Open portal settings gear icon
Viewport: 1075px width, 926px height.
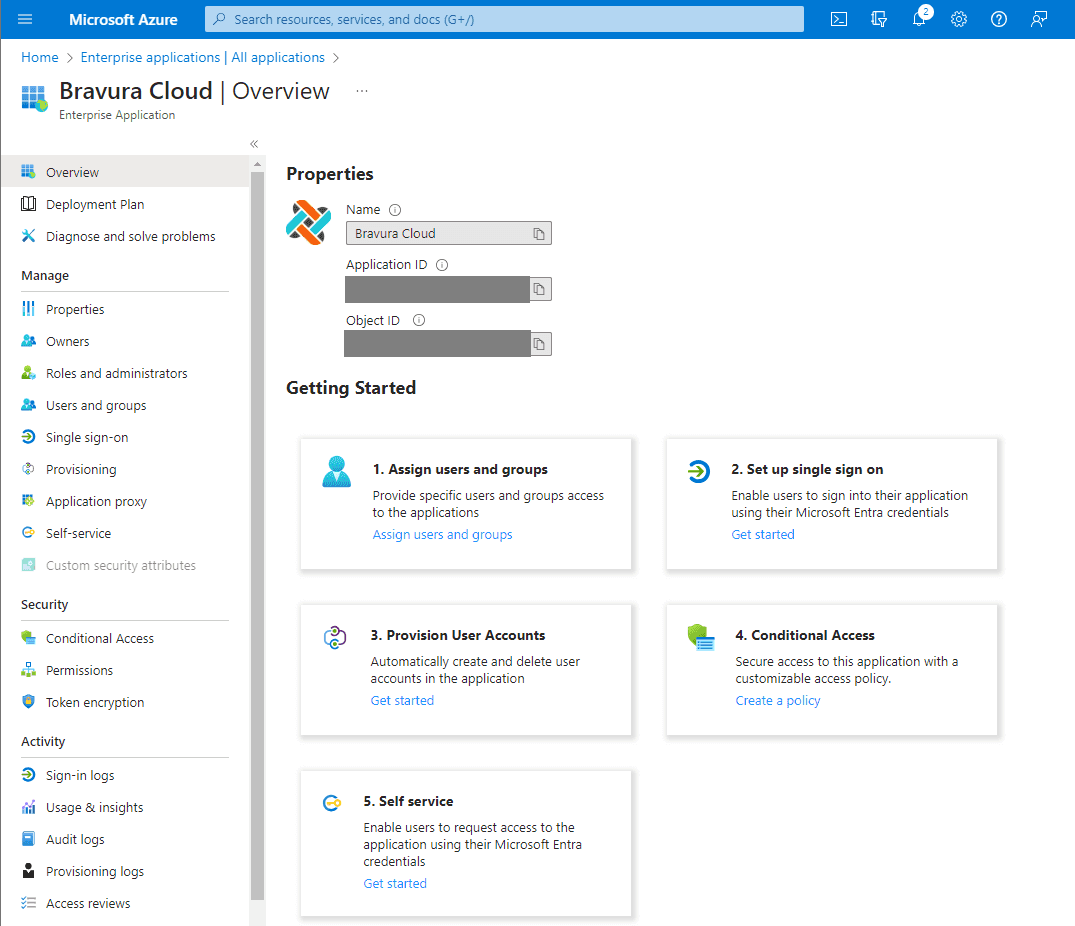(x=959, y=19)
